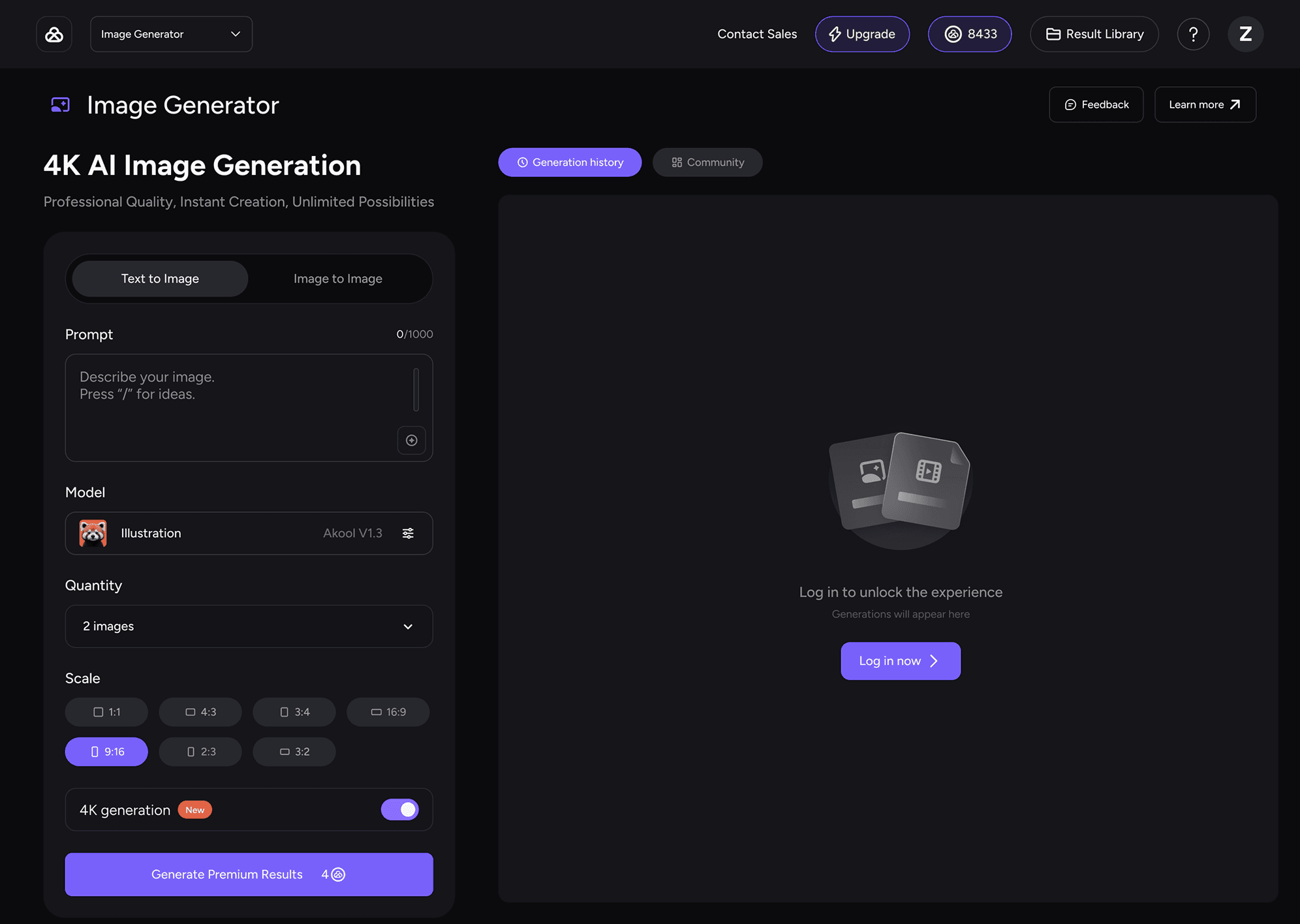Click the Log in now button
Image resolution: width=1300 pixels, height=924 pixels.
point(900,661)
